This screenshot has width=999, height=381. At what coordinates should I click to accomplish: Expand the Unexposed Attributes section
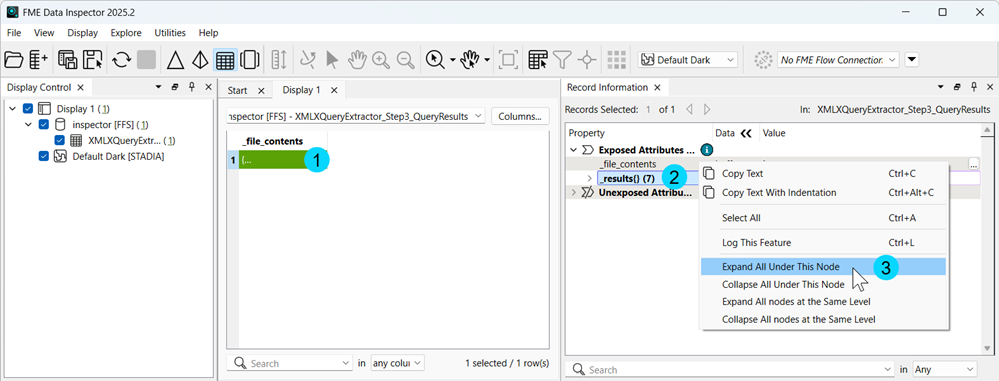[x=573, y=192]
